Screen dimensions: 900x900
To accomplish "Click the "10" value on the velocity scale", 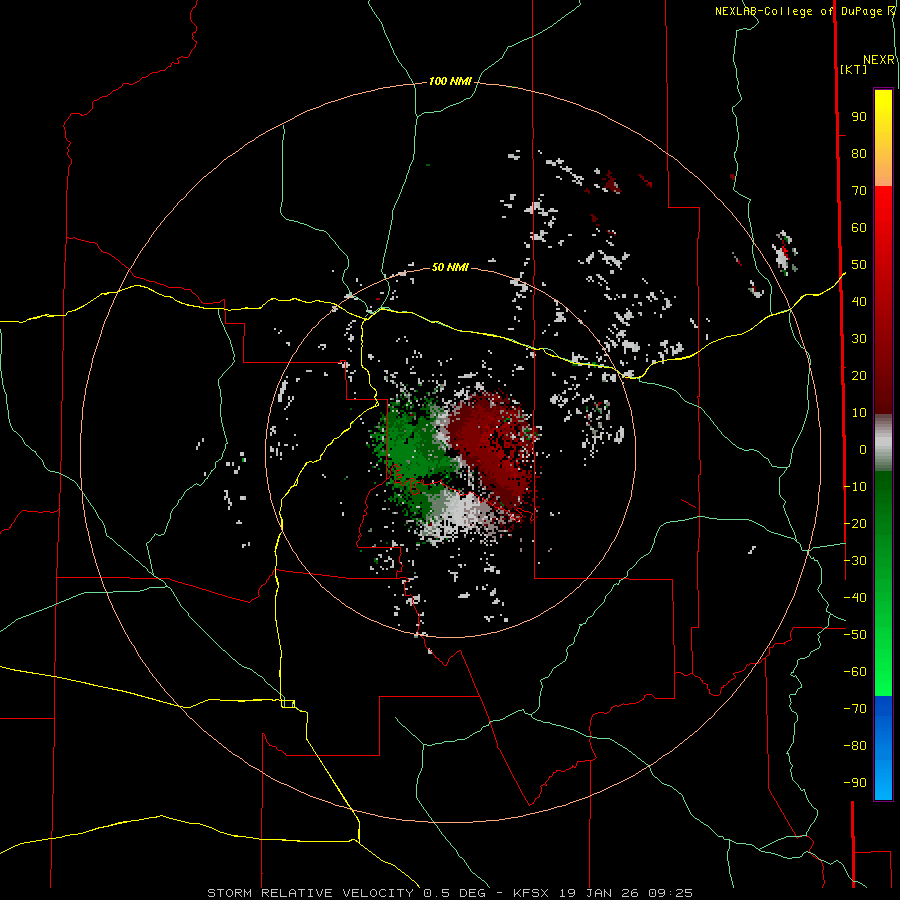I will (x=859, y=413).
